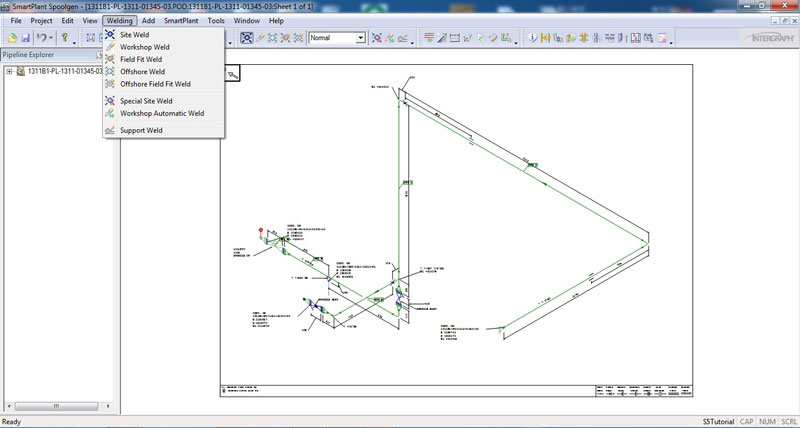
Task: Choose Field Fit Weld from the menu
Action: coord(163,59)
